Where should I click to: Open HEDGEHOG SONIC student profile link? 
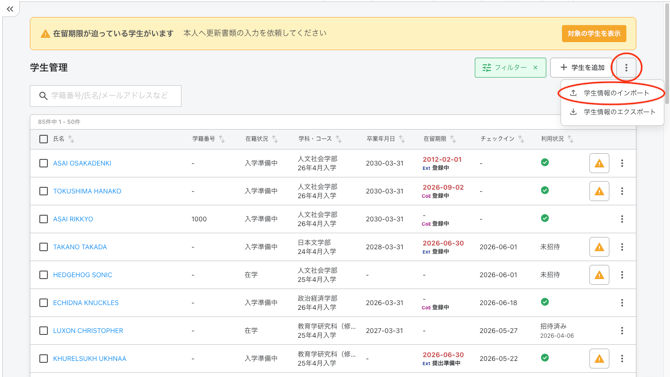tap(82, 275)
